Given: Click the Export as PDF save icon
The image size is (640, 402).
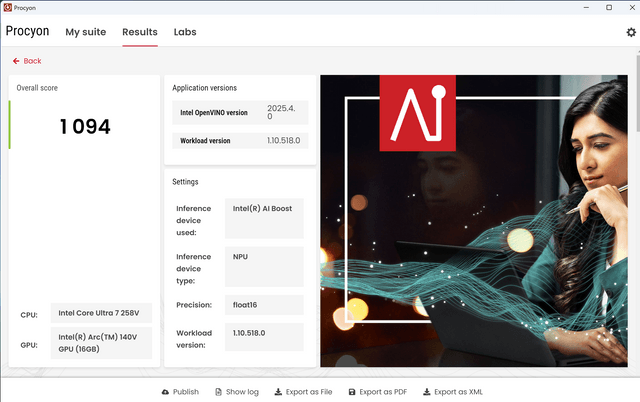Looking at the screenshot, I should pos(352,392).
